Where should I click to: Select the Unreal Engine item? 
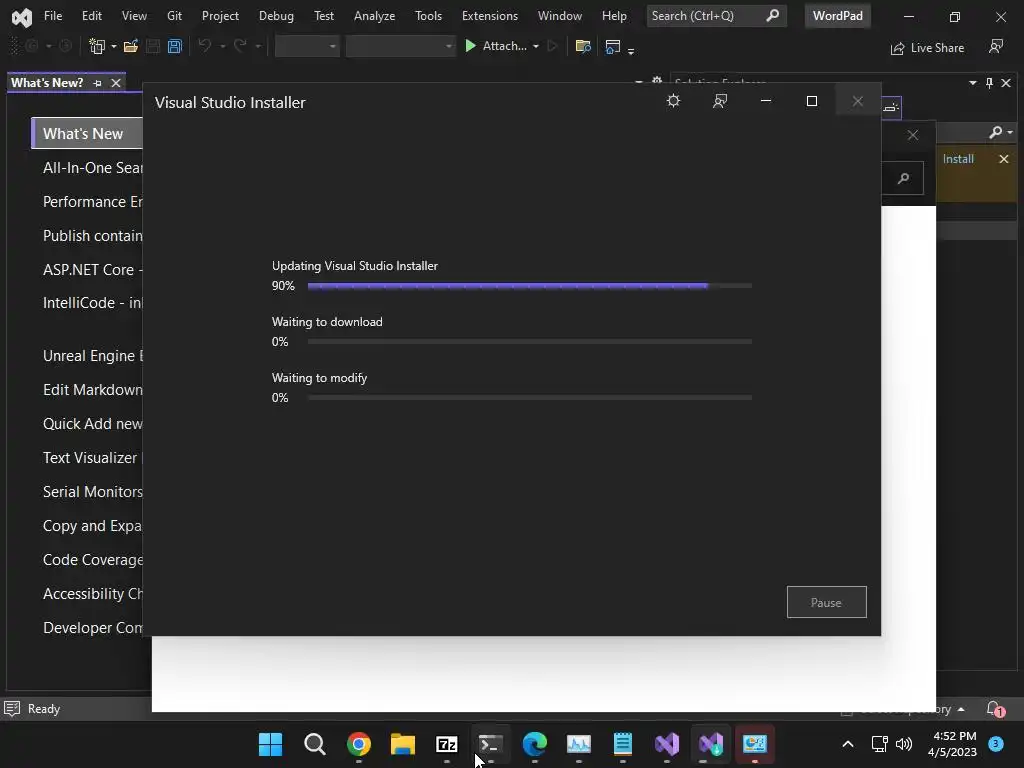[x=93, y=356]
